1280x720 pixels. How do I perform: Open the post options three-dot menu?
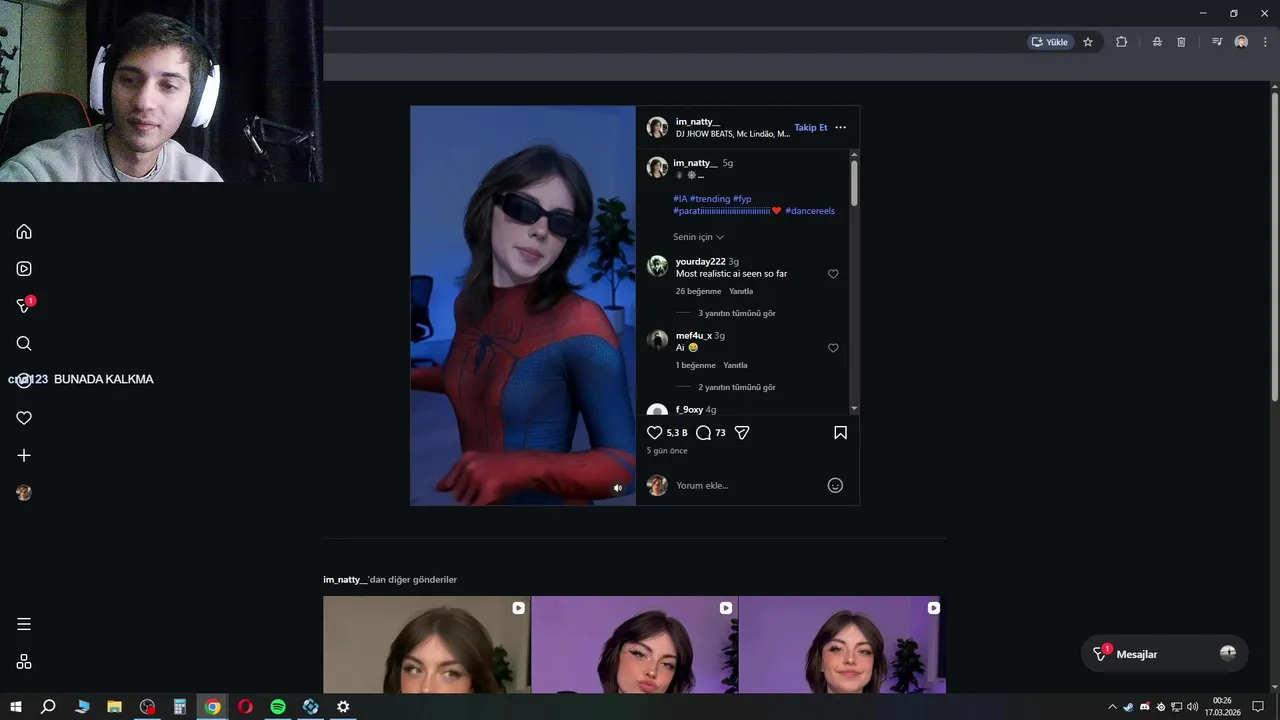840,128
